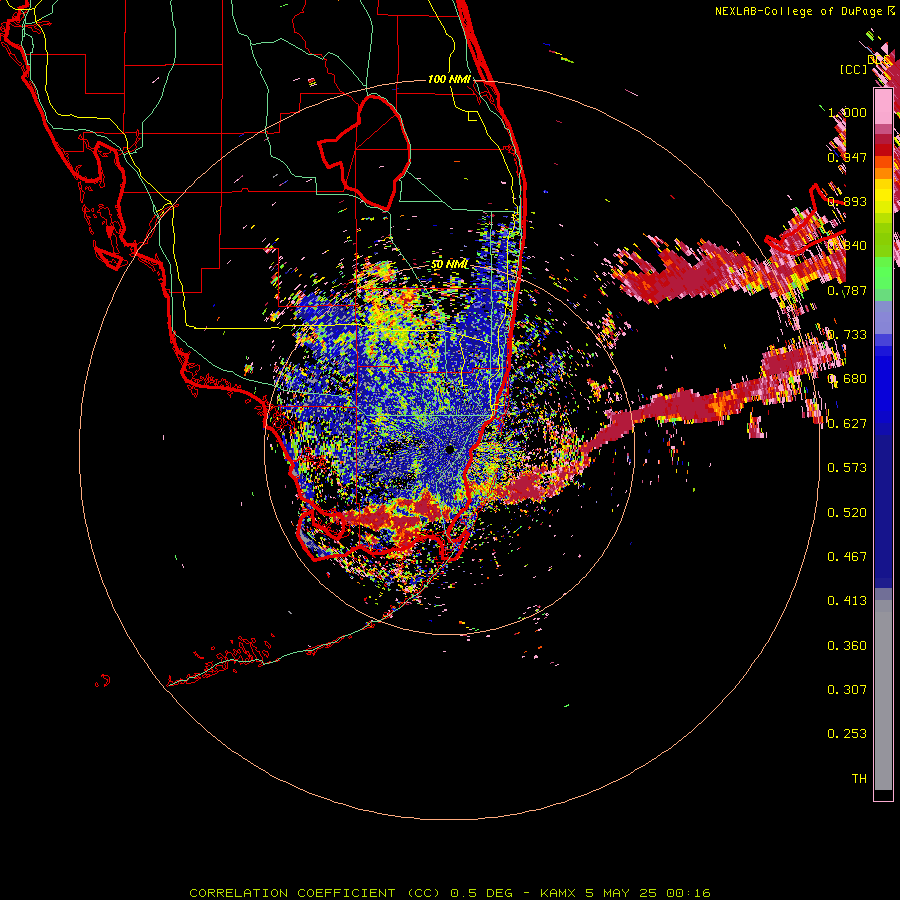The image size is (900, 900).
Task: Click the 0.413 scale value
Action: click(847, 601)
